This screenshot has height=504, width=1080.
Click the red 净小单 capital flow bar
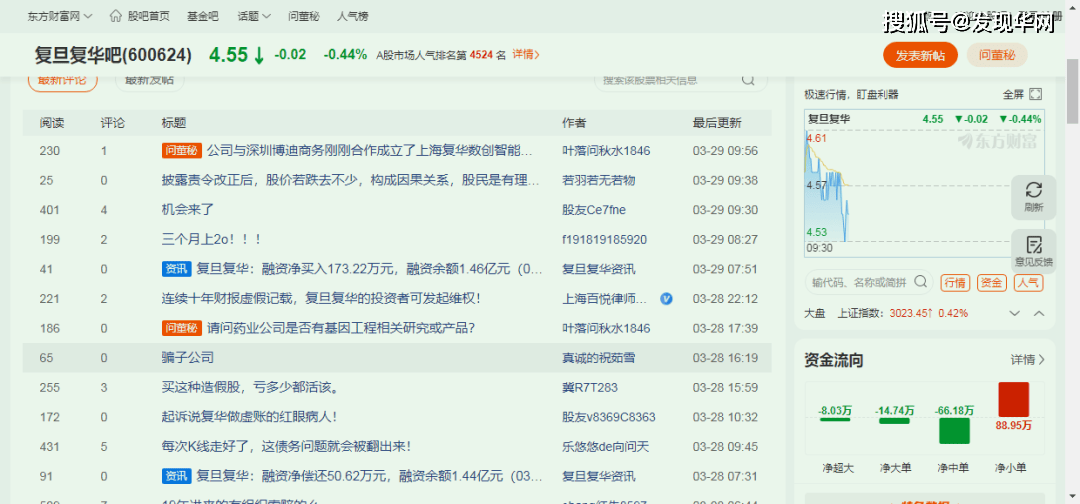(1013, 399)
